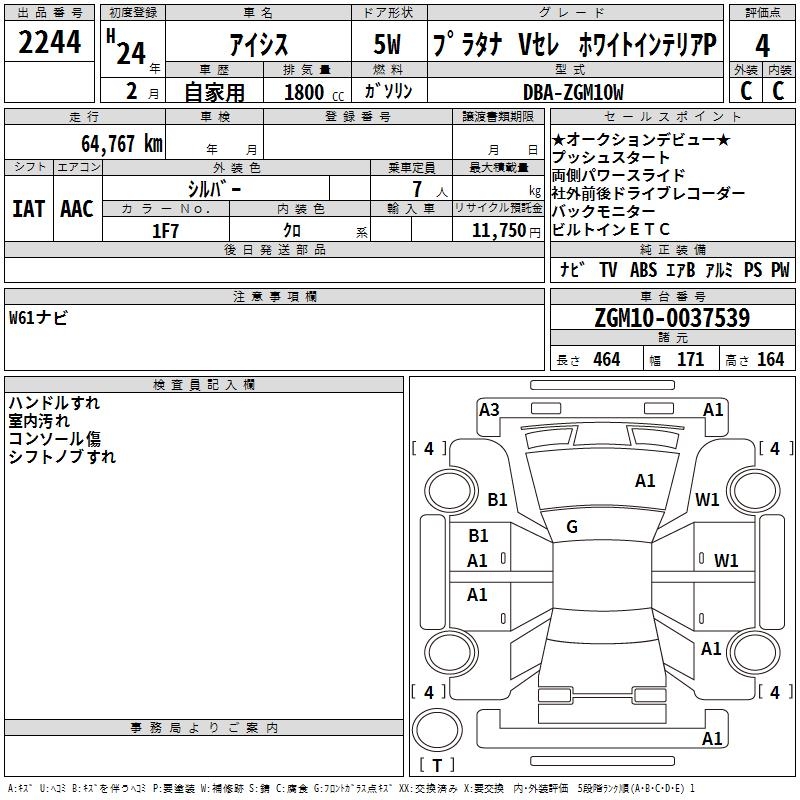Click equipment item TV
Viewport: 800px width, 800px height.
click(608, 269)
